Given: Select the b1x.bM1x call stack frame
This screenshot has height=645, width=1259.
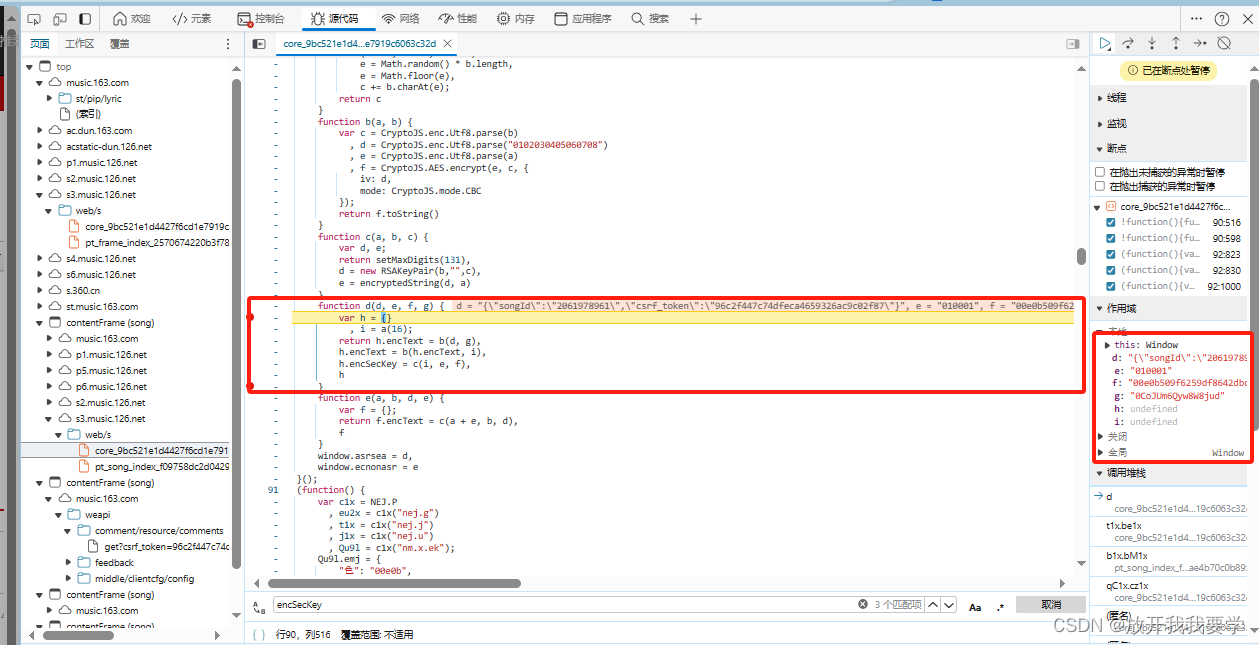Looking at the screenshot, I should [1126, 555].
